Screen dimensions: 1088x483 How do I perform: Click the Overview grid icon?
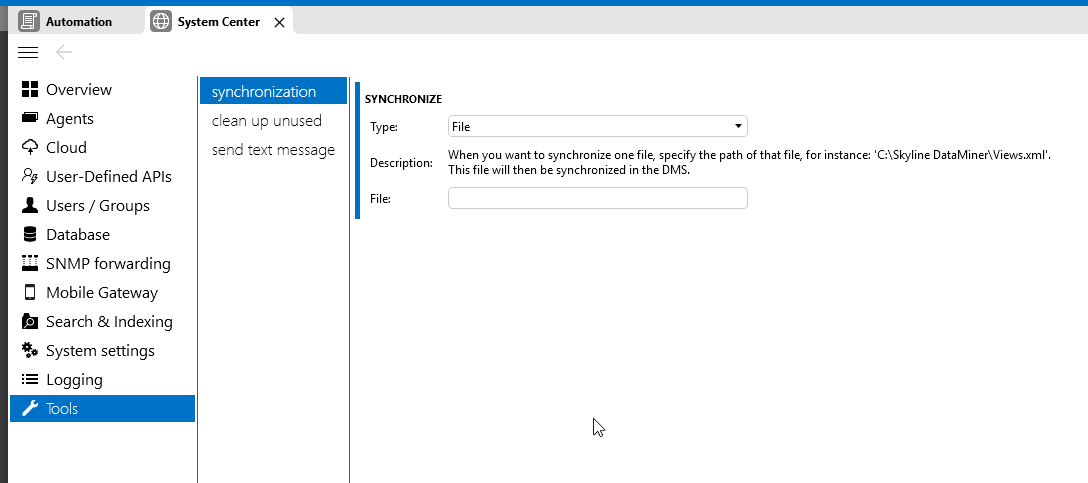(29, 90)
